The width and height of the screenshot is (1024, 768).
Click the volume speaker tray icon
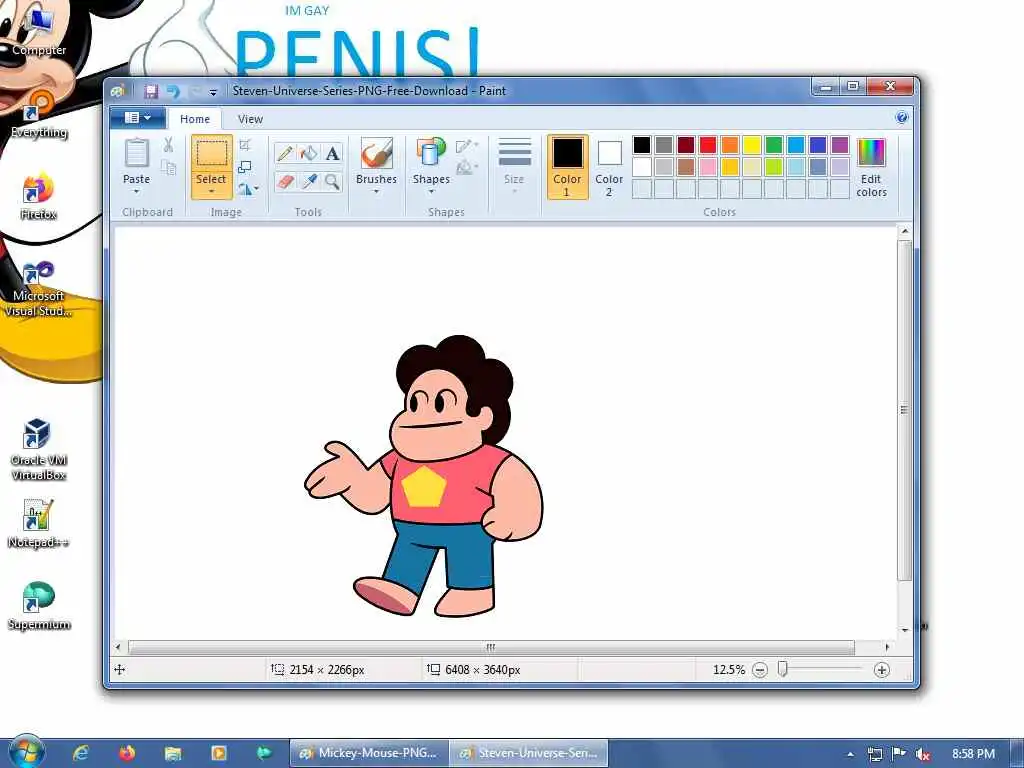click(x=923, y=754)
